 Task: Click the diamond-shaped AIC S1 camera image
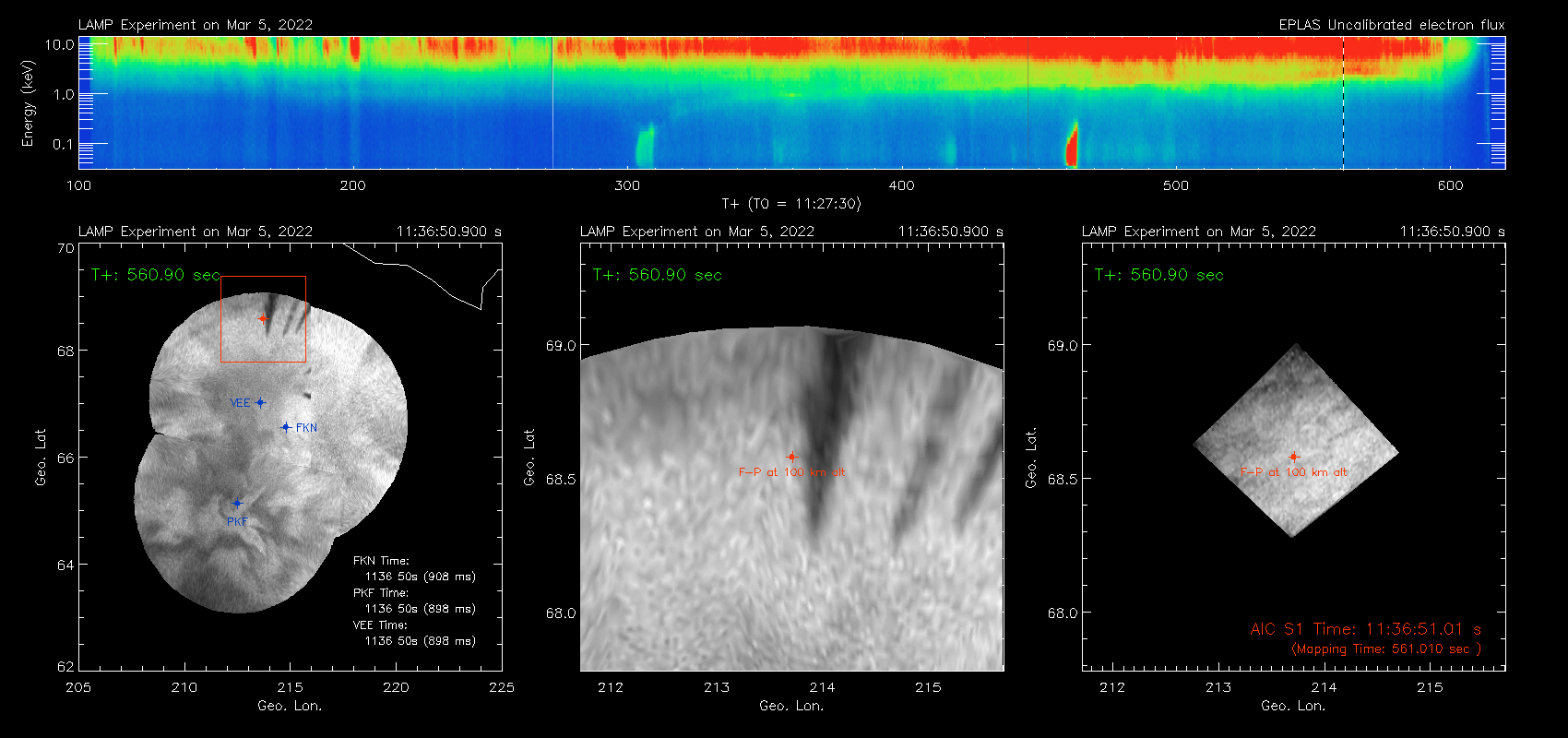tap(1296, 441)
